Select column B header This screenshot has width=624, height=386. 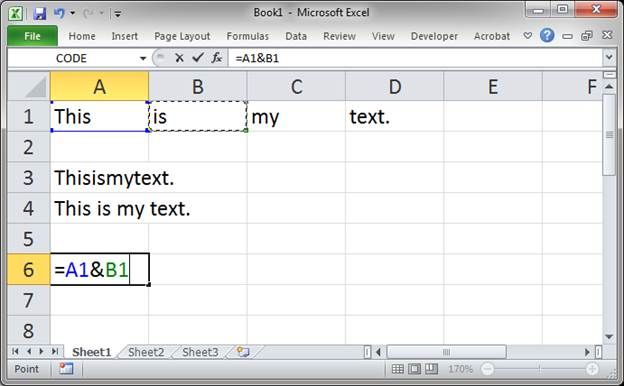pos(198,86)
